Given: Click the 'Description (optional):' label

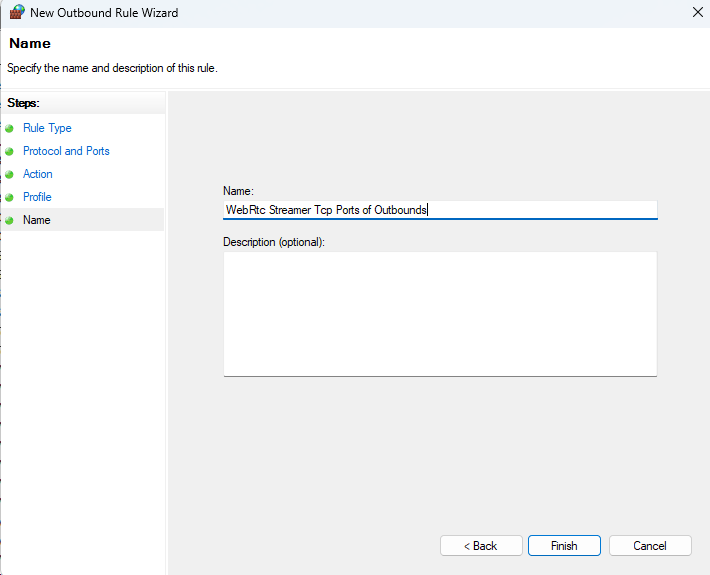Looking at the screenshot, I should click(273, 242).
